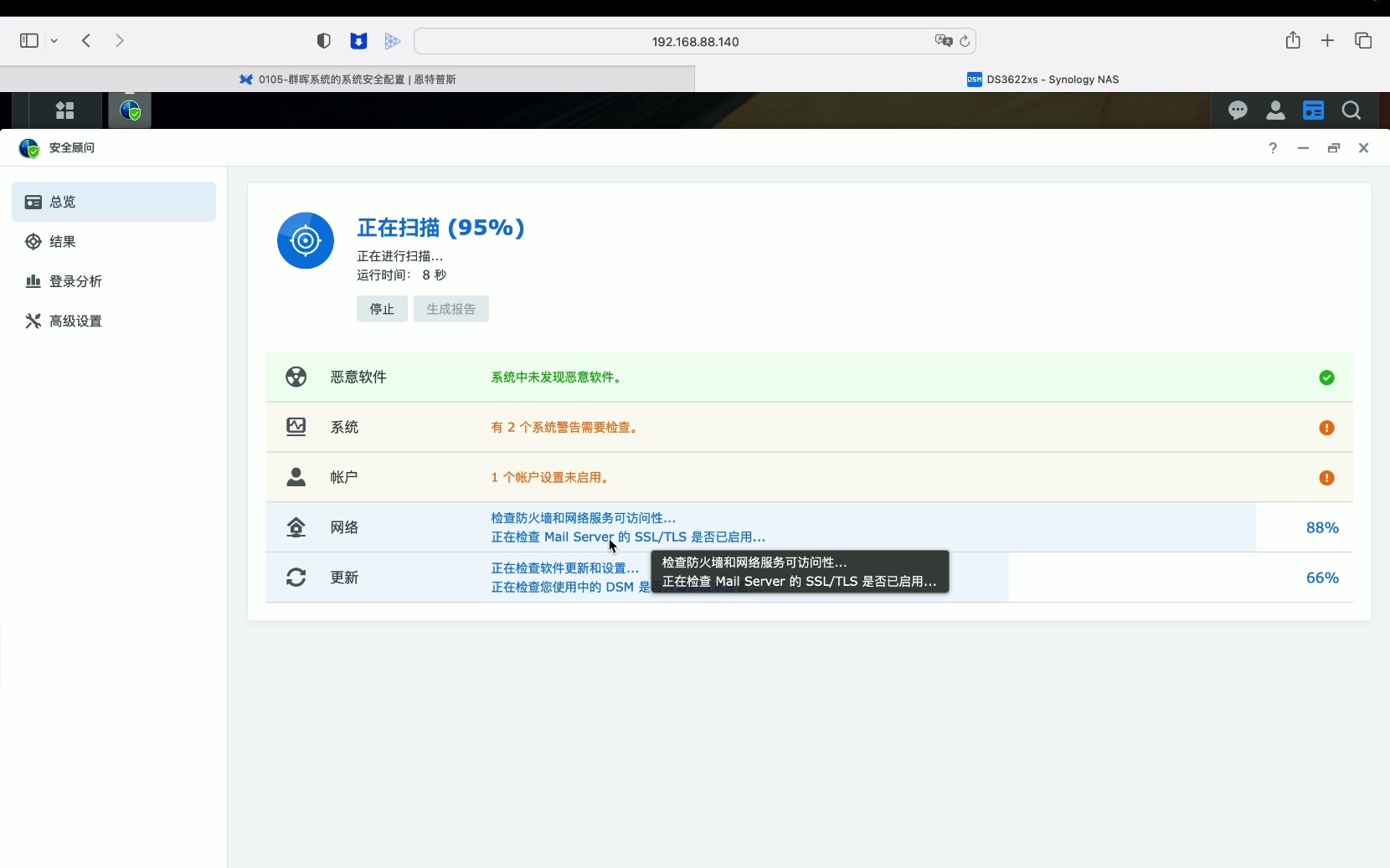Click the privacy shield icon in Safari
The width and height of the screenshot is (1390, 868).
click(x=324, y=41)
